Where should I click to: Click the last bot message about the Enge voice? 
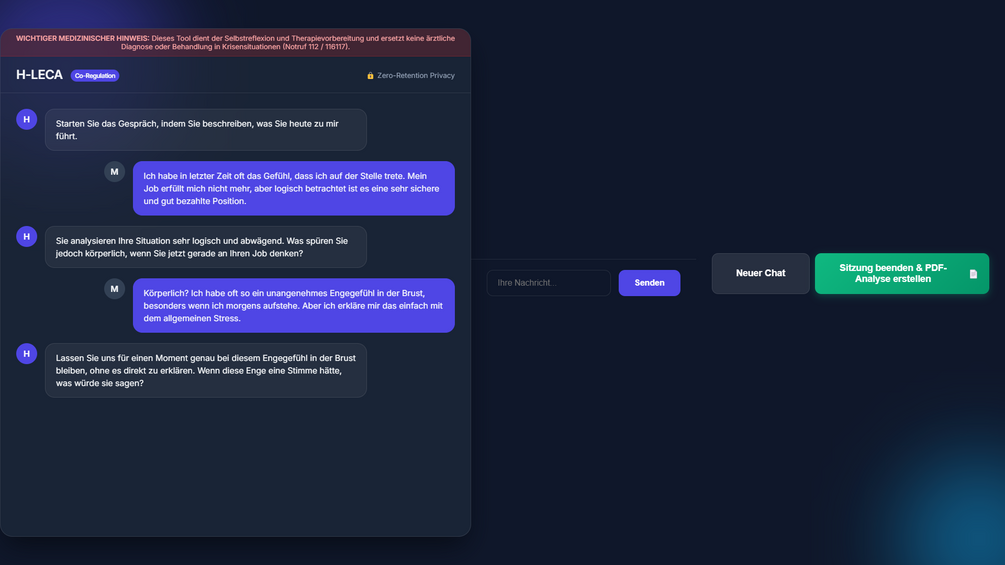[206, 370]
